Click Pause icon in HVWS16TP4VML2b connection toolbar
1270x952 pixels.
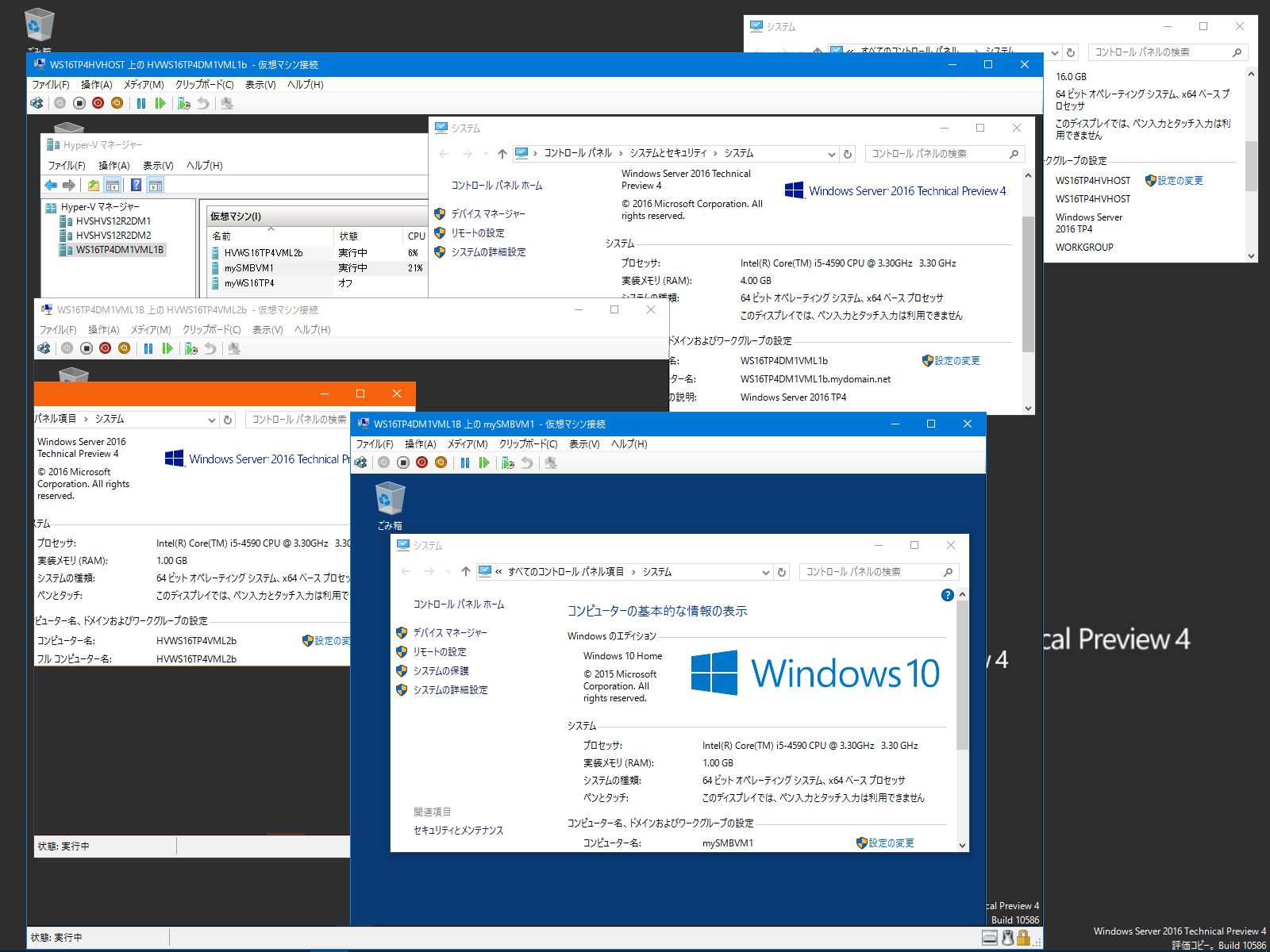[148, 348]
